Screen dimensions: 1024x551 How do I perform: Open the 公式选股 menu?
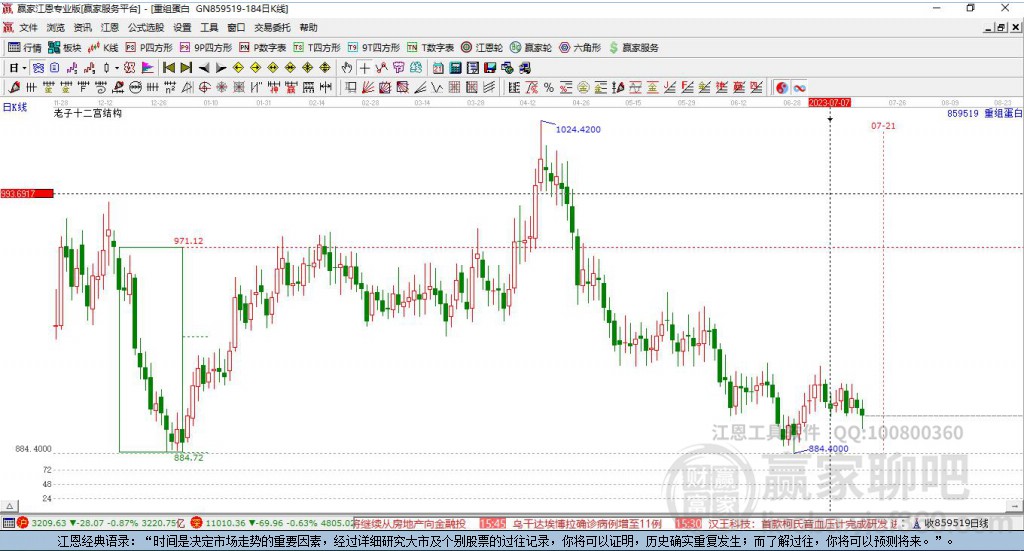coord(146,27)
